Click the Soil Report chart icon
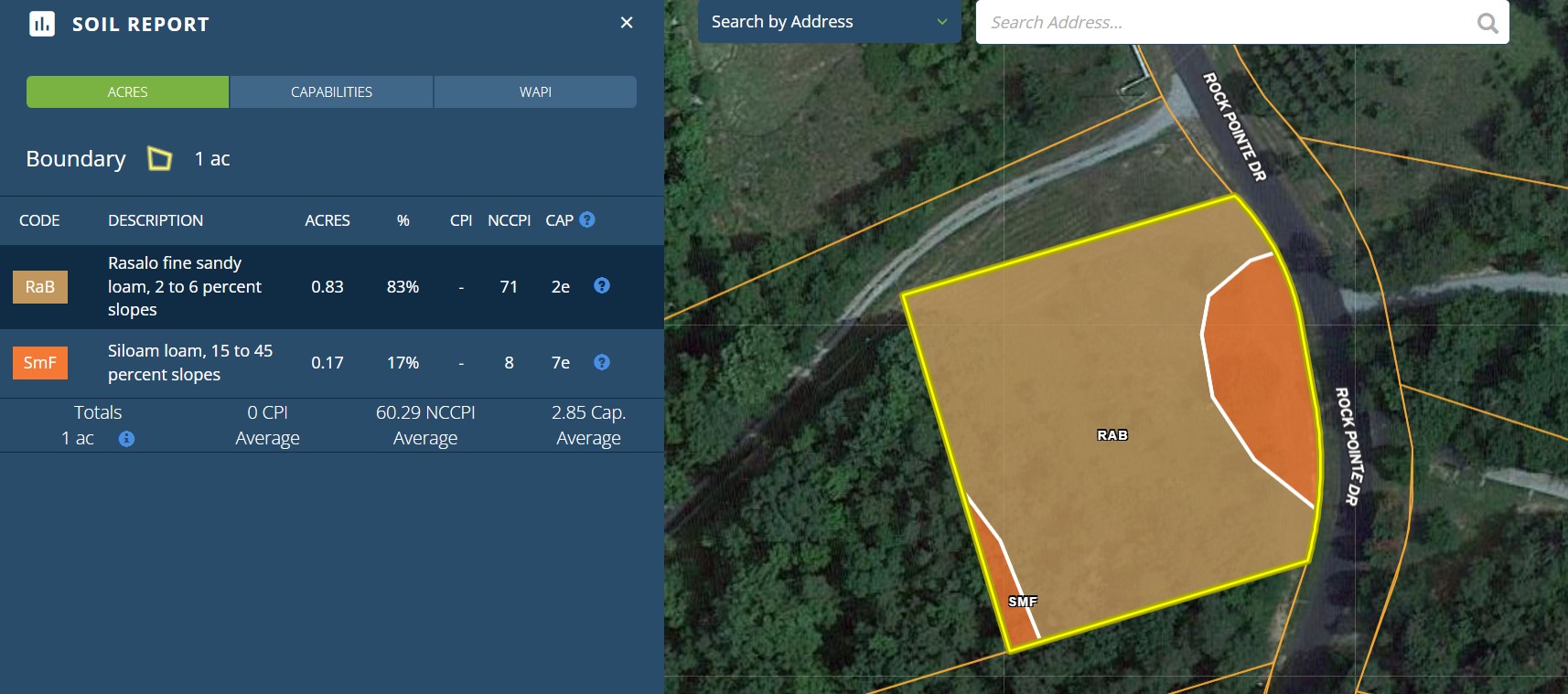 42,24
